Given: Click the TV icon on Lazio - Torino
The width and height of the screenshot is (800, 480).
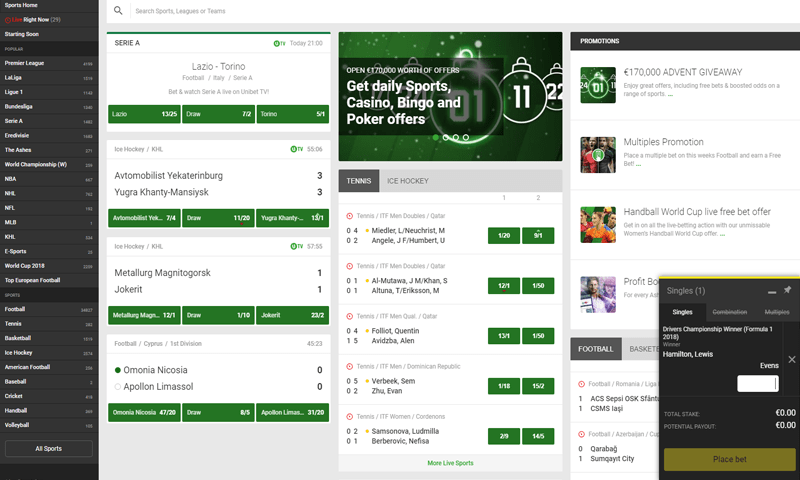Looking at the screenshot, I should pyautogui.click(x=279, y=43).
